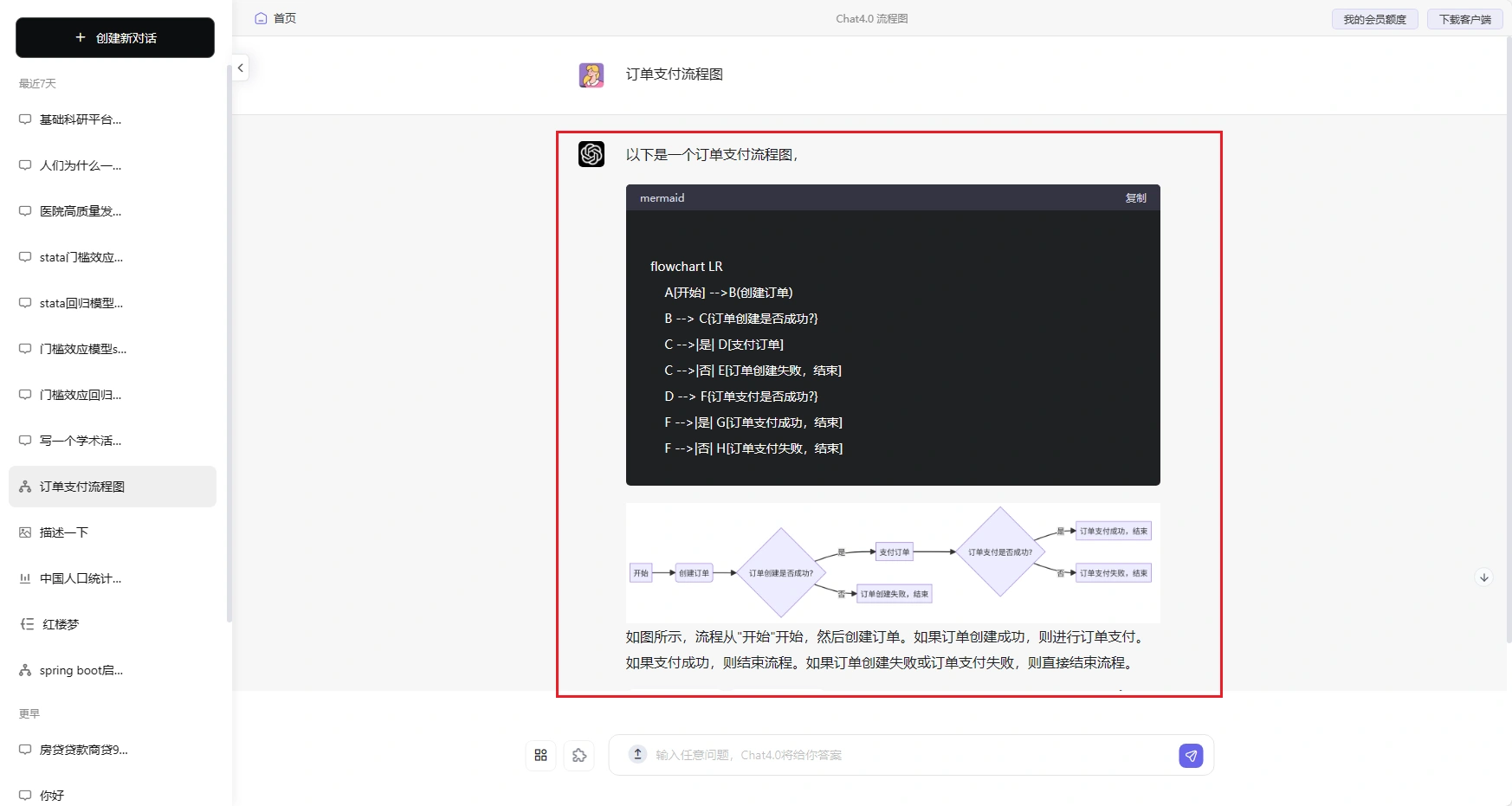Screen dimensions: 1512x806
Task: Open the apps grid icon near input
Action: coord(540,755)
